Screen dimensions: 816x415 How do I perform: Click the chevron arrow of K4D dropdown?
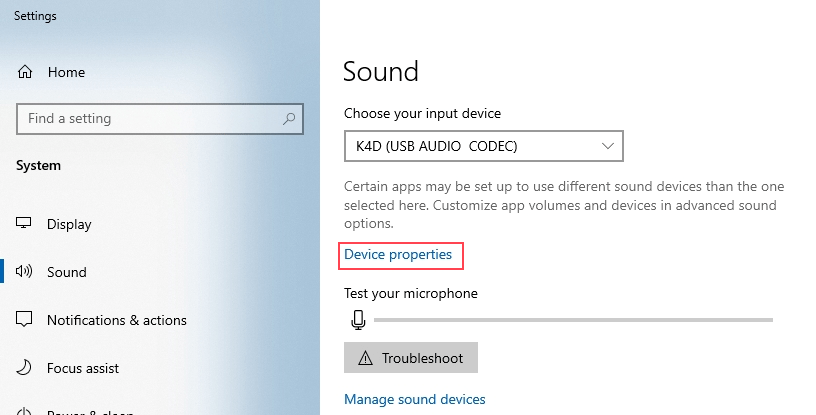[608, 146]
